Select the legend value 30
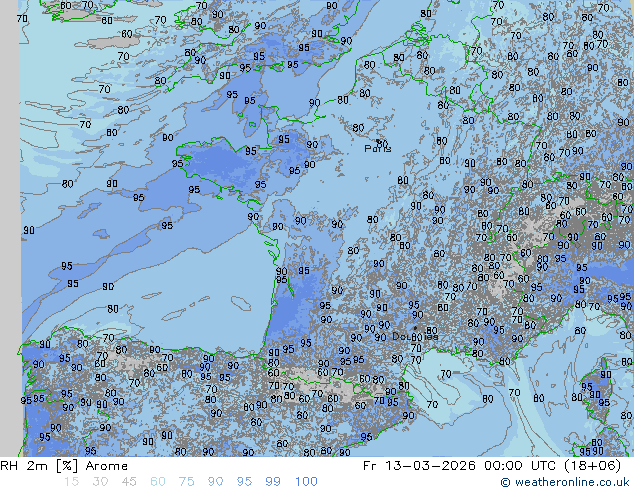The width and height of the screenshot is (634, 490). click(x=100, y=482)
